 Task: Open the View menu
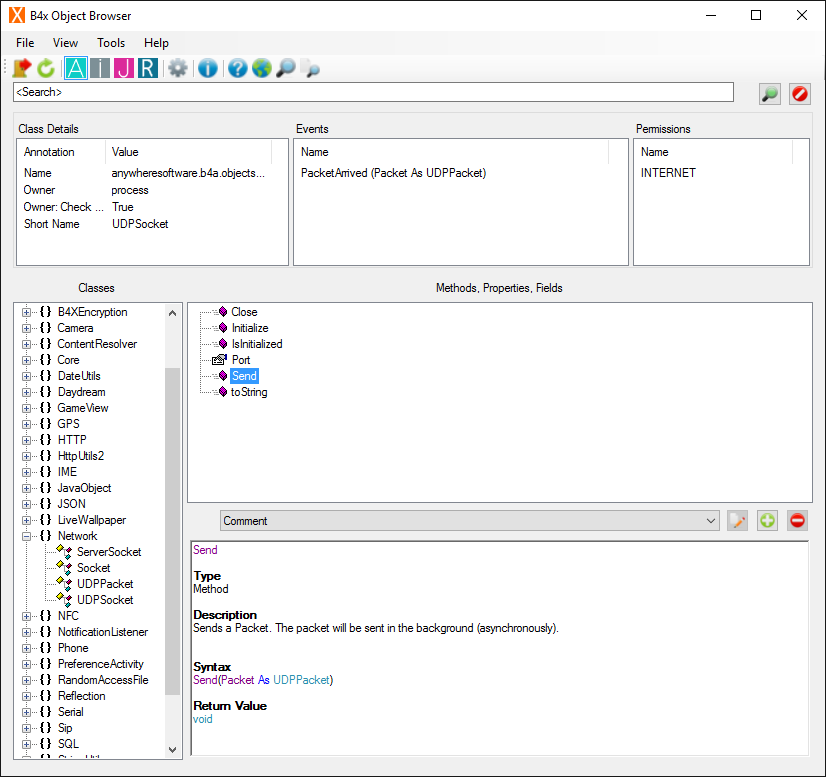65,43
